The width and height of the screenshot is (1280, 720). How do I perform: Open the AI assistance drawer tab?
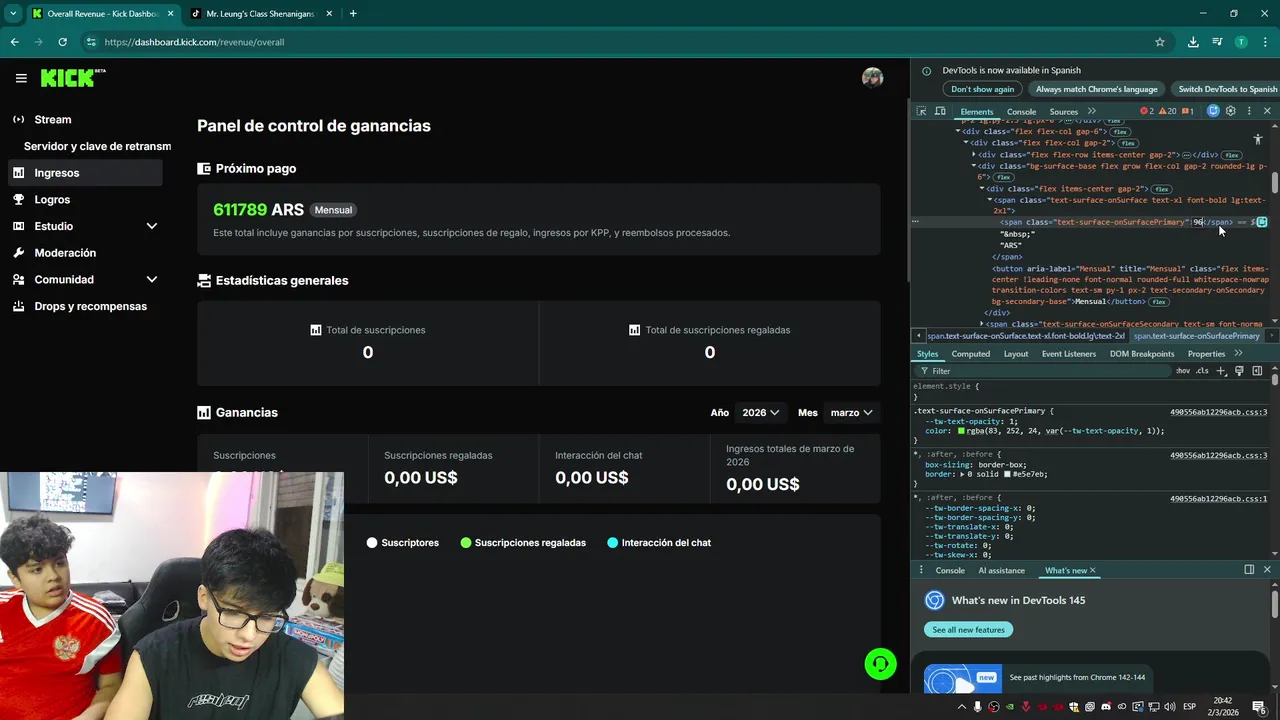1001,570
